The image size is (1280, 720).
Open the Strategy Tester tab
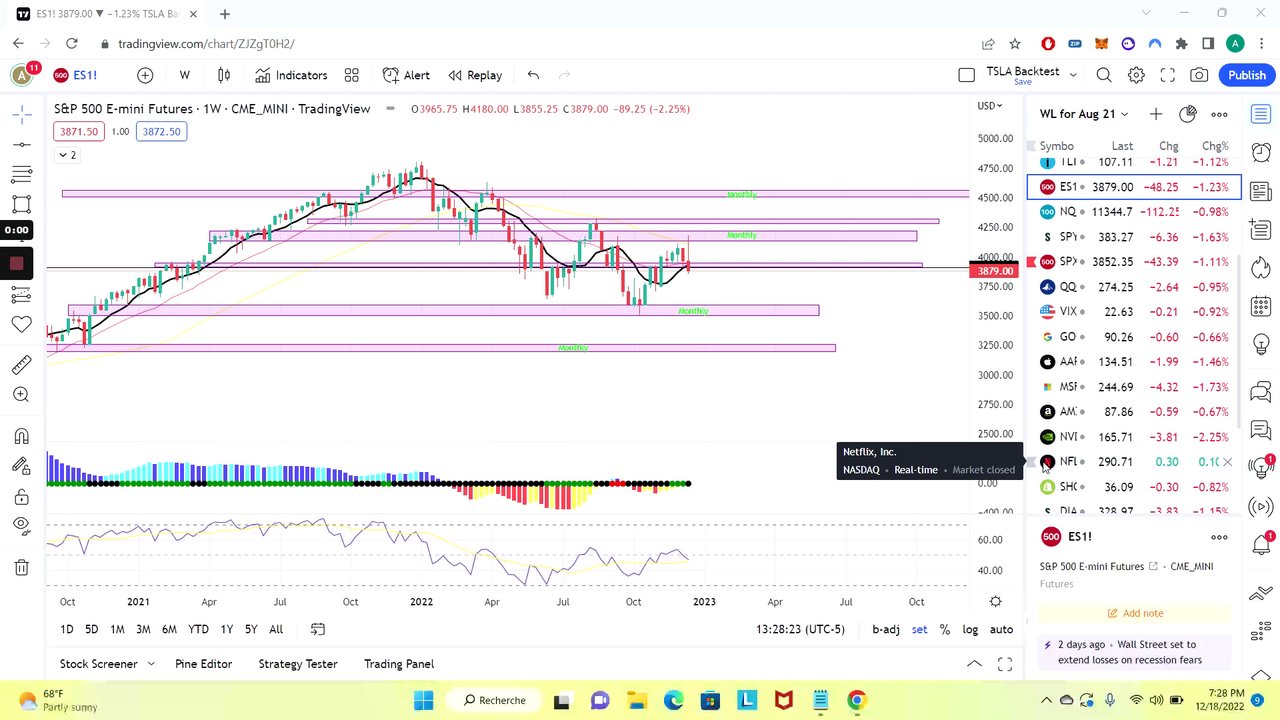tap(298, 664)
